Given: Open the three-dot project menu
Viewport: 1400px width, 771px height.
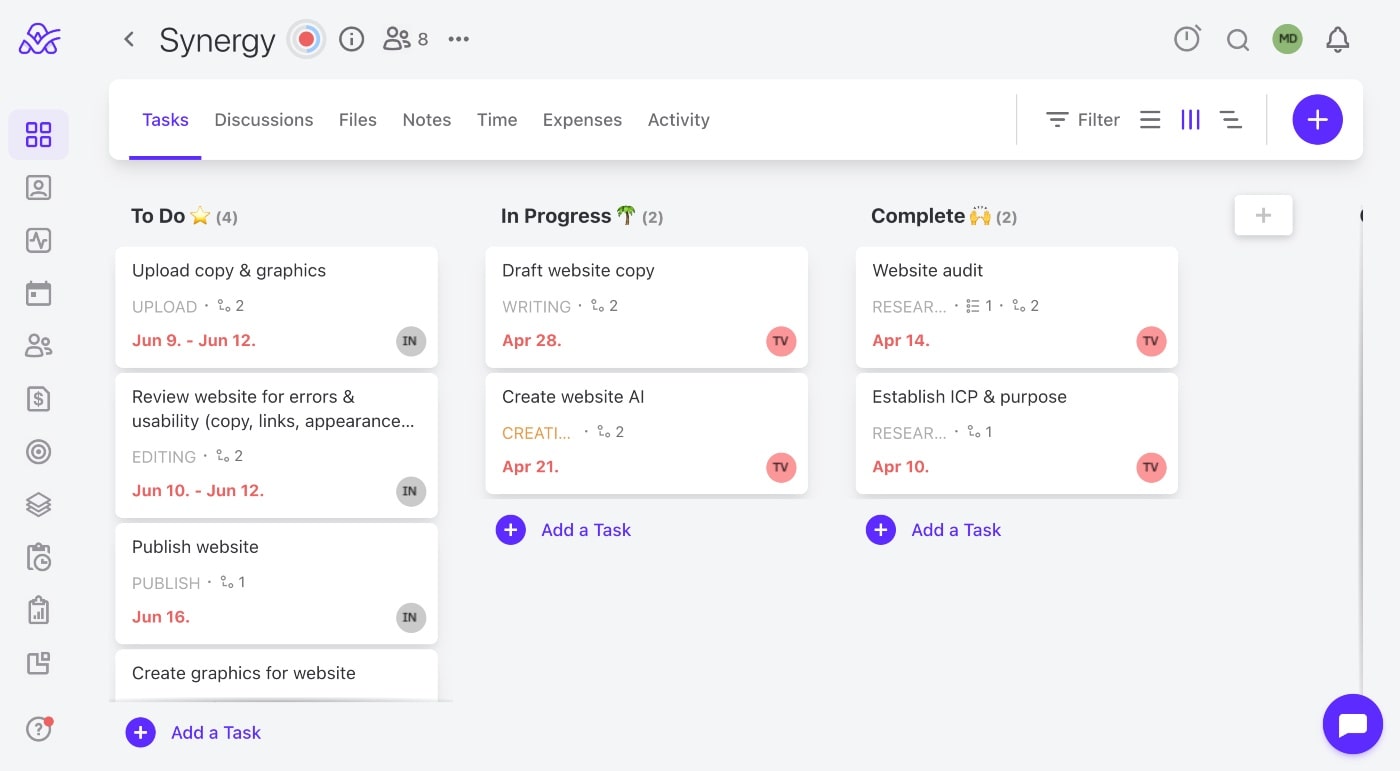Looking at the screenshot, I should click(x=459, y=40).
